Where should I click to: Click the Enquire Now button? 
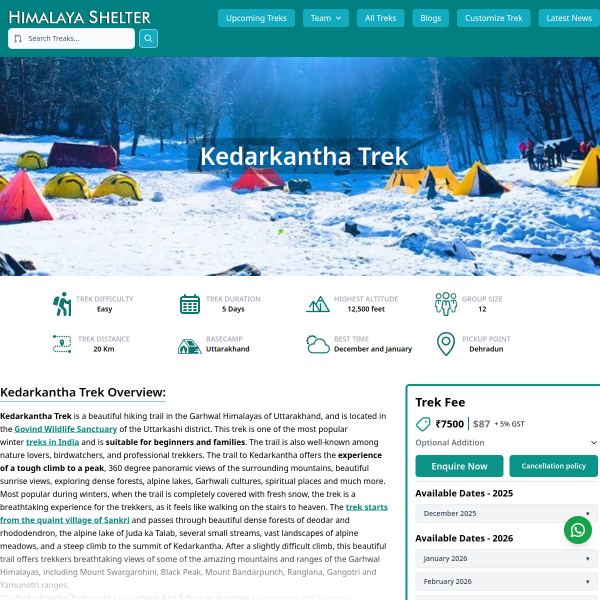coord(459,466)
